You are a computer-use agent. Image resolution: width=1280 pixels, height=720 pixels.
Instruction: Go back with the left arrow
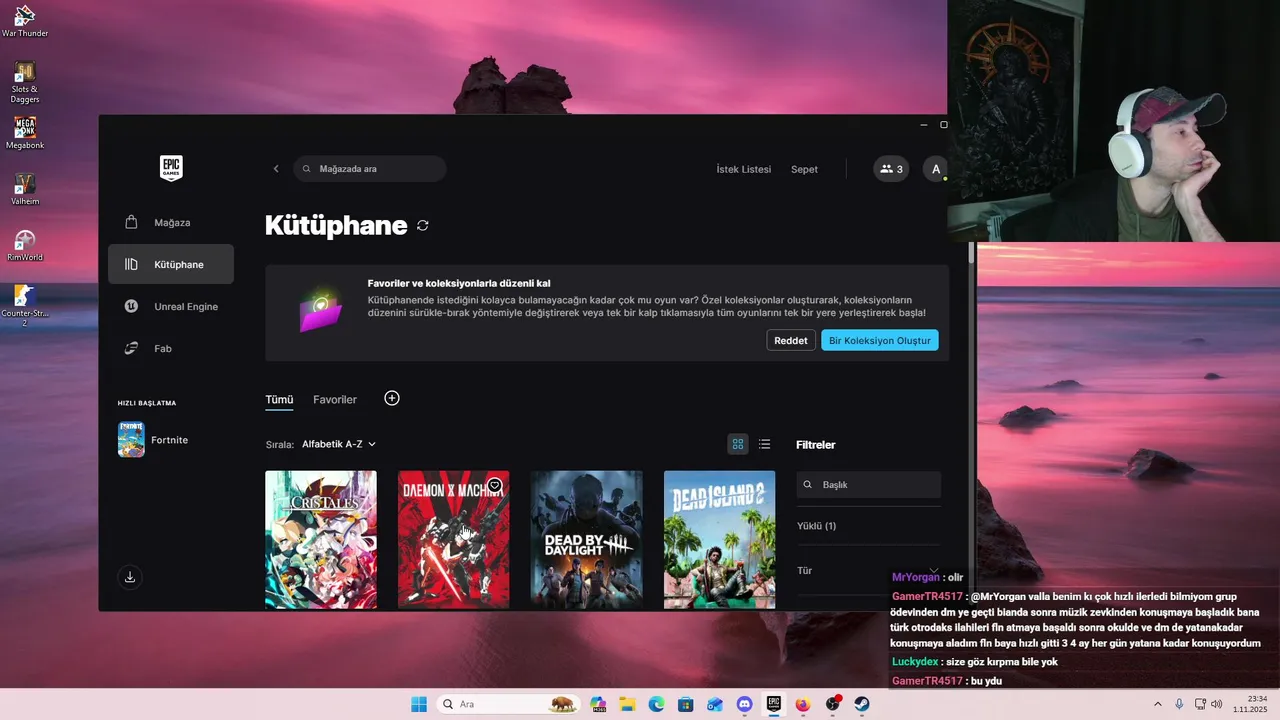(276, 169)
